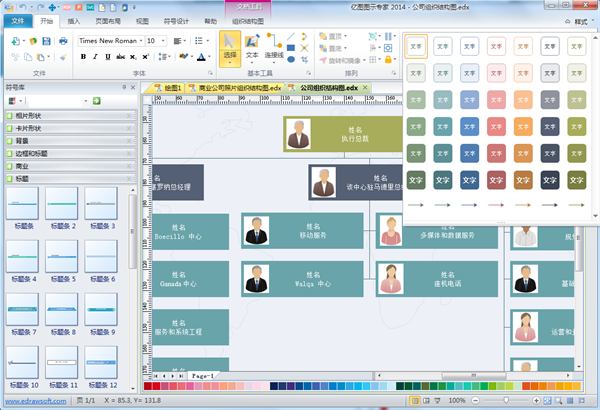This screenshot has height=410, width=600.
Task: Toggle Superscript formatting
Action: [x=145, y=57]
